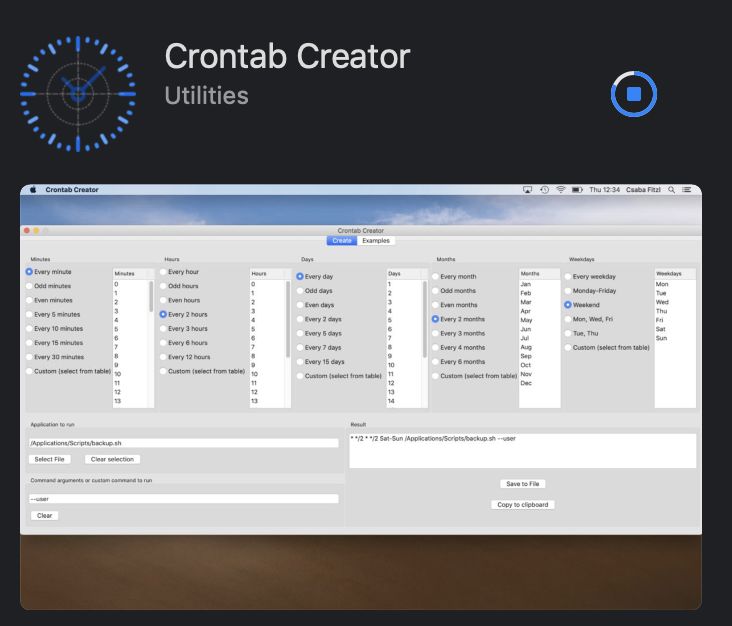Open the Apple menu
The height and width of the screenshot is (626, 732).
33,190
